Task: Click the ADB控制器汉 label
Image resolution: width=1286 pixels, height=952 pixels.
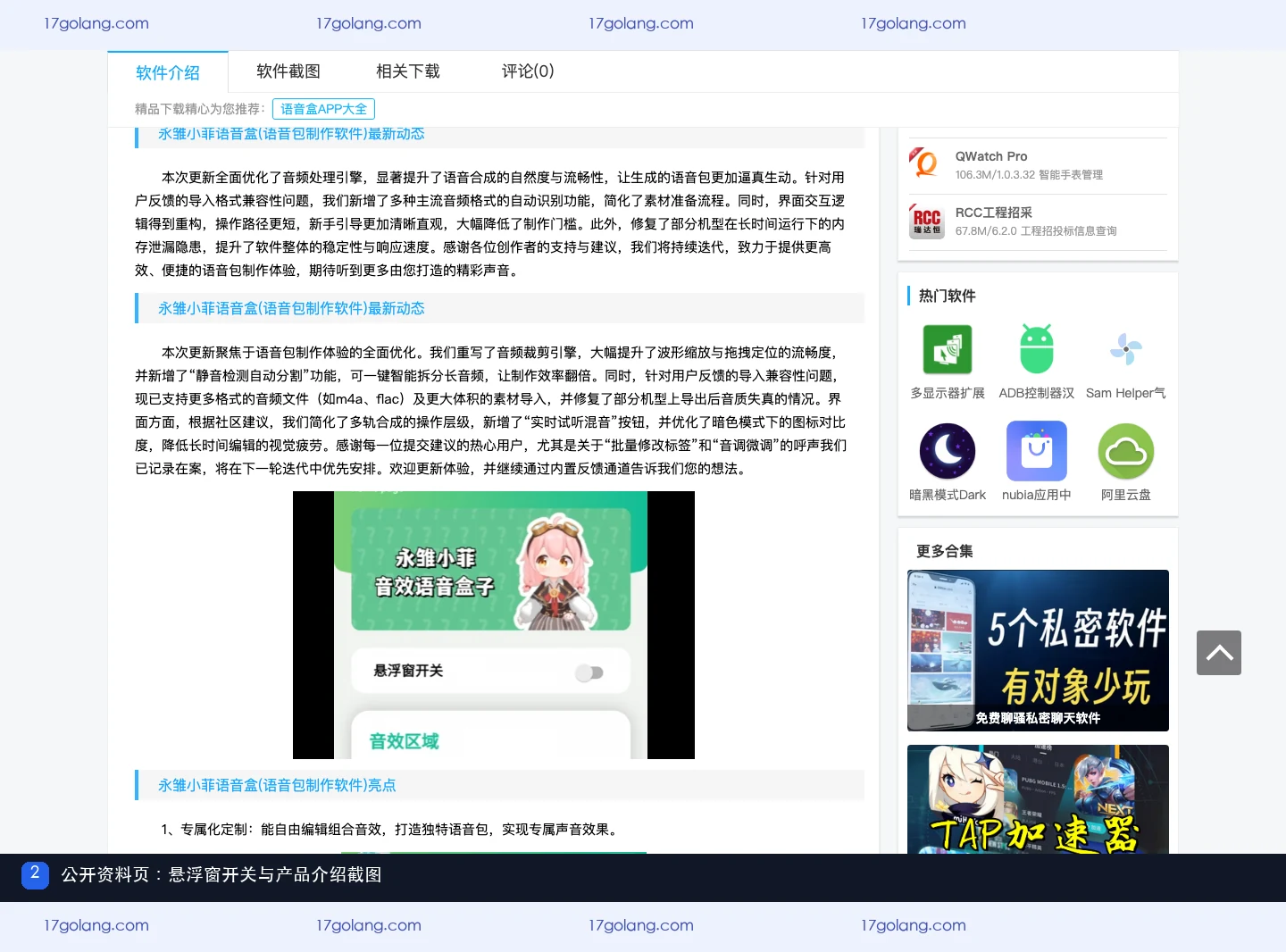Action: point(1037,393)
